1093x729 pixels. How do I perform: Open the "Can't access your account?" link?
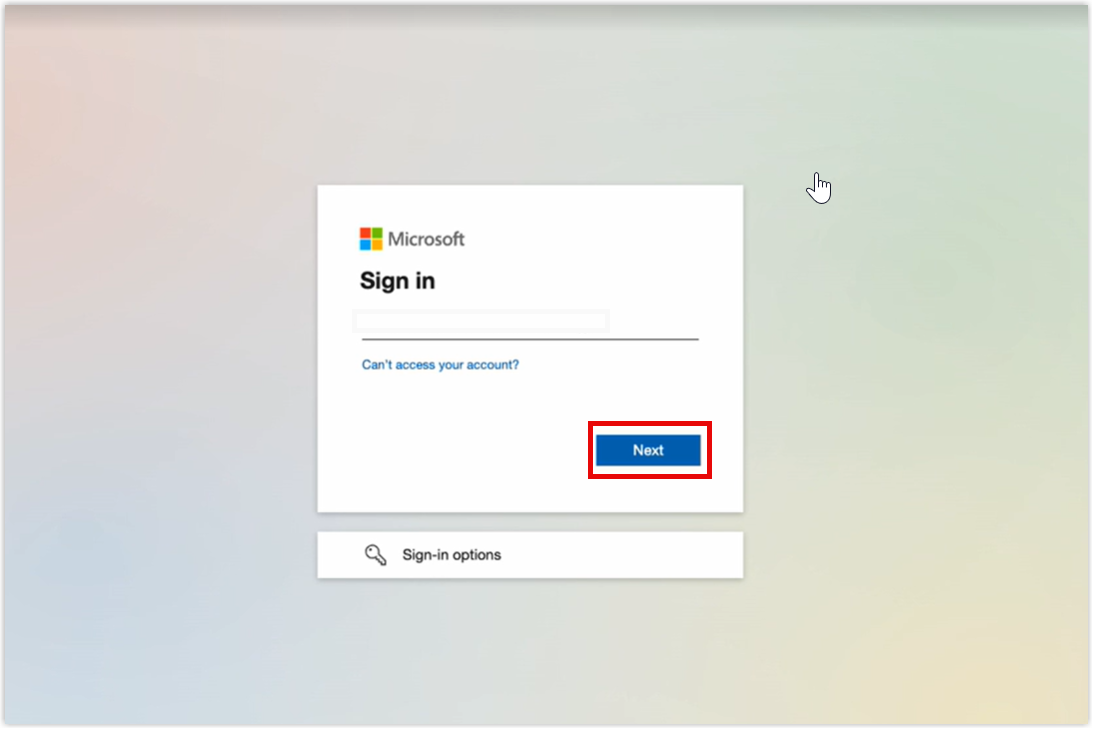[440, 365]
